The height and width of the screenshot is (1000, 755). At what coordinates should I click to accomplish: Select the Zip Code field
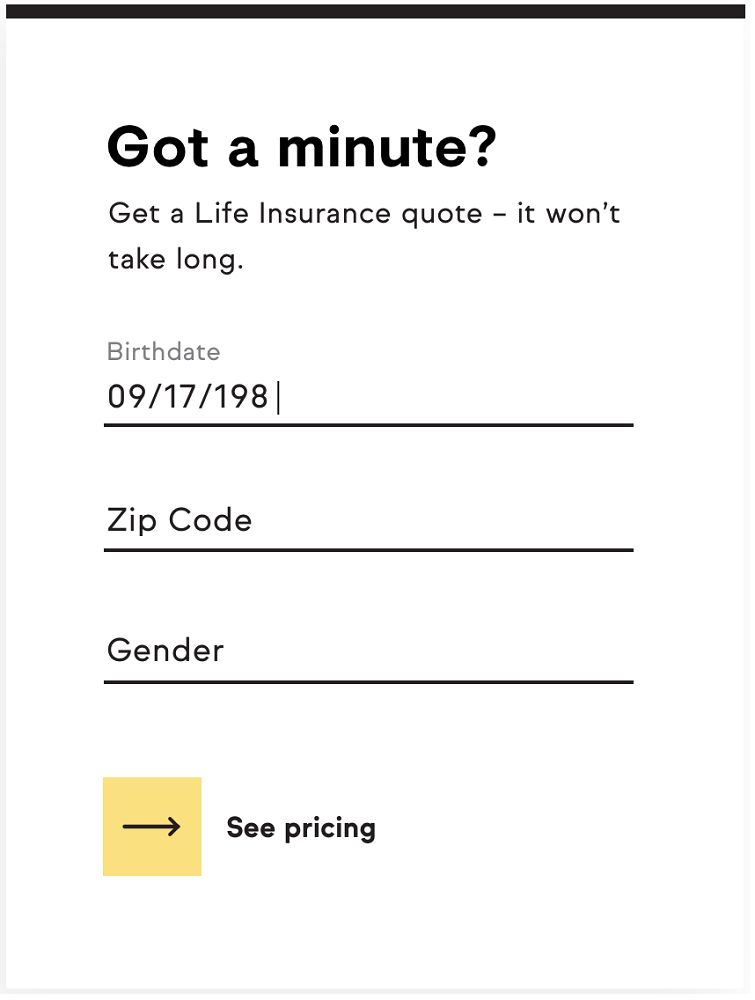click(368, 521)
